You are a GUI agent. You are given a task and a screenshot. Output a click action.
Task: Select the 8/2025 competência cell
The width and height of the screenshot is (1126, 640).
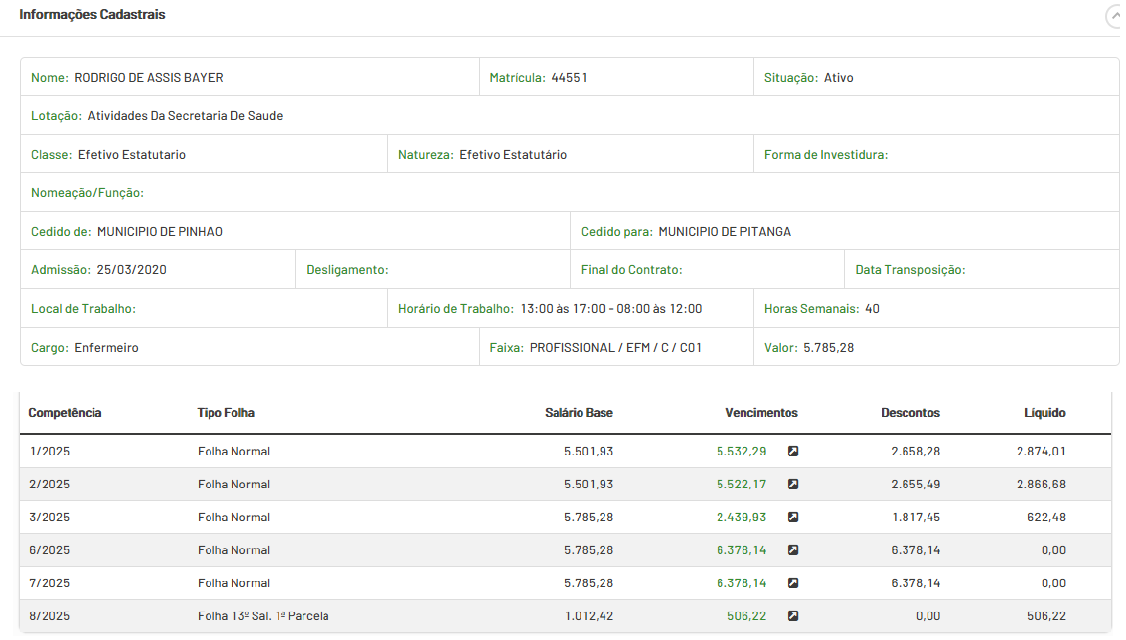tap(49, 616)
